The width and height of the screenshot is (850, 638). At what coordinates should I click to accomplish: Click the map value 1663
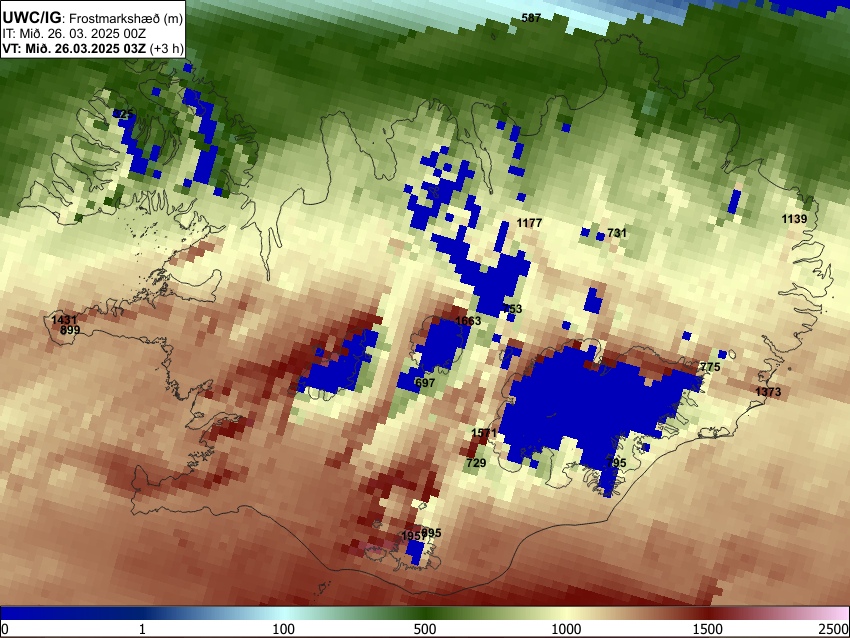[x=468, y=321]
